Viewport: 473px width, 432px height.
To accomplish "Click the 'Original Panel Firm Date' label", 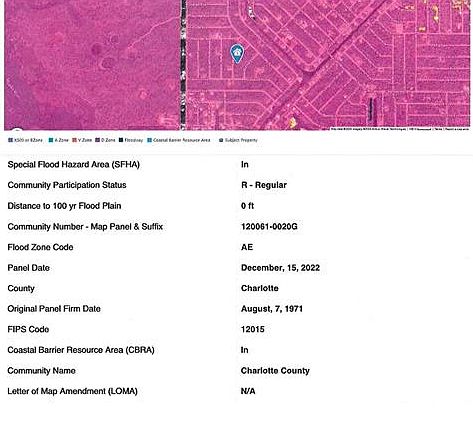I will tap(54, 309).
